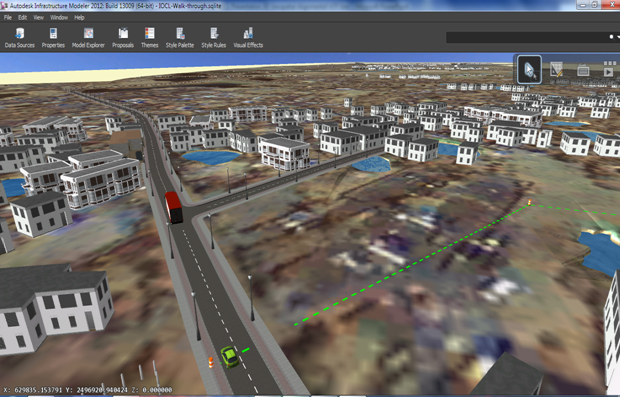
Task: Open the Window menu
Action: click(x=59, y=17)
